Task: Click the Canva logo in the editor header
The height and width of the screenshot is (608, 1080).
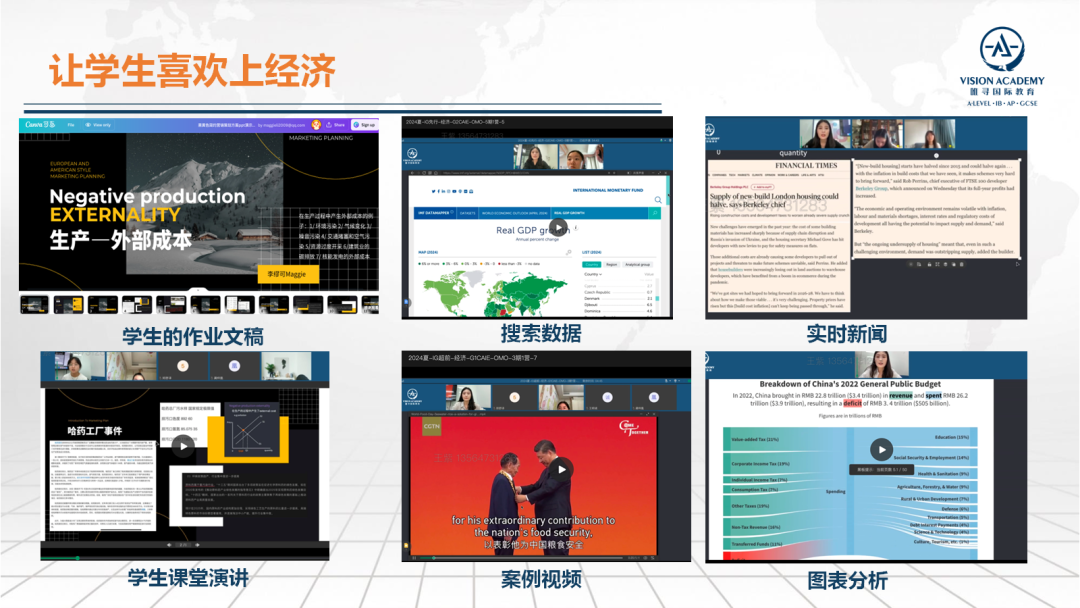Action: pyautogui.click(x=39, y=125)
